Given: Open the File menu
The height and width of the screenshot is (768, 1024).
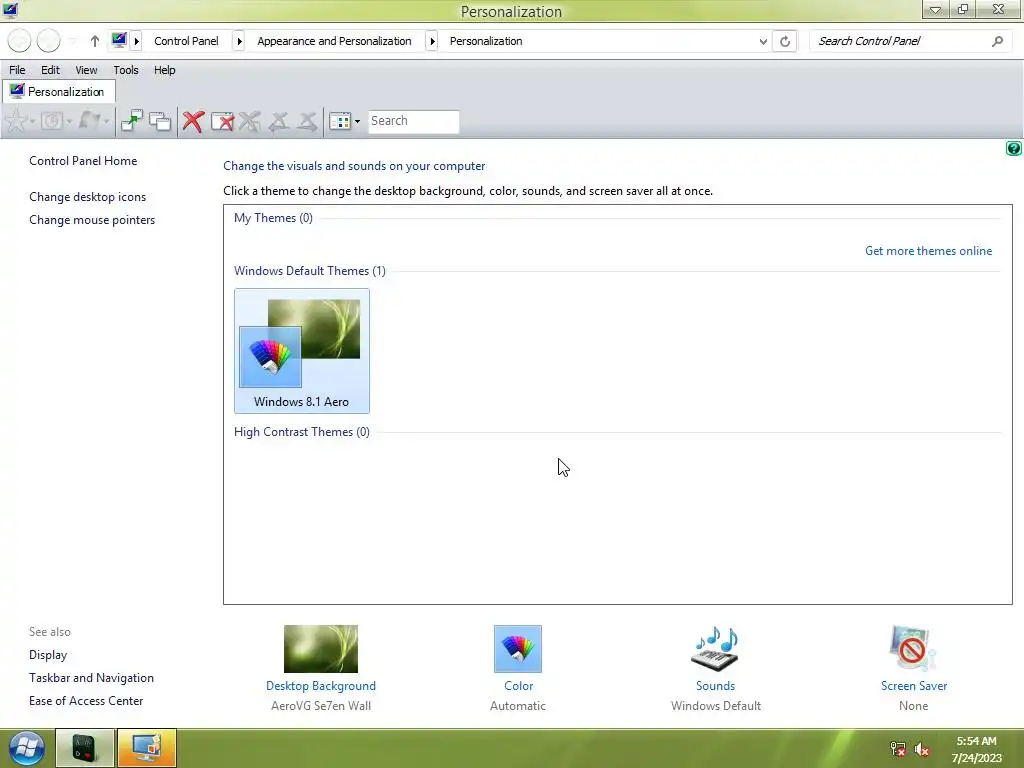Looking at the screenshot, I should click(17, 70).
